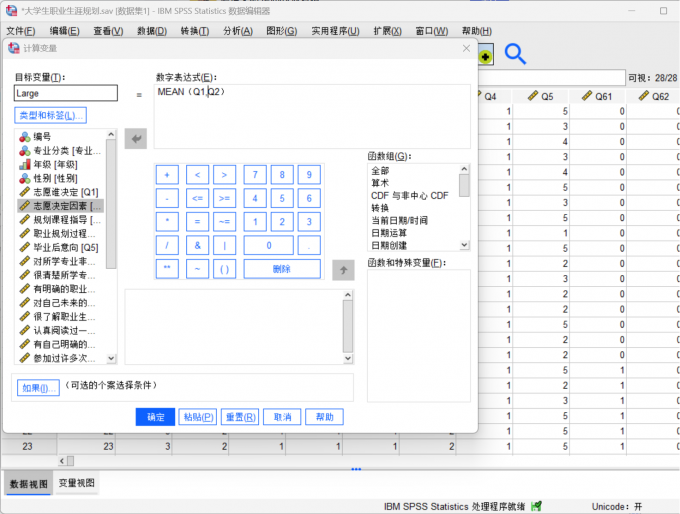
Task: Select the 志愿谁决定 [Q1] variable
Action: click(60, 192)
